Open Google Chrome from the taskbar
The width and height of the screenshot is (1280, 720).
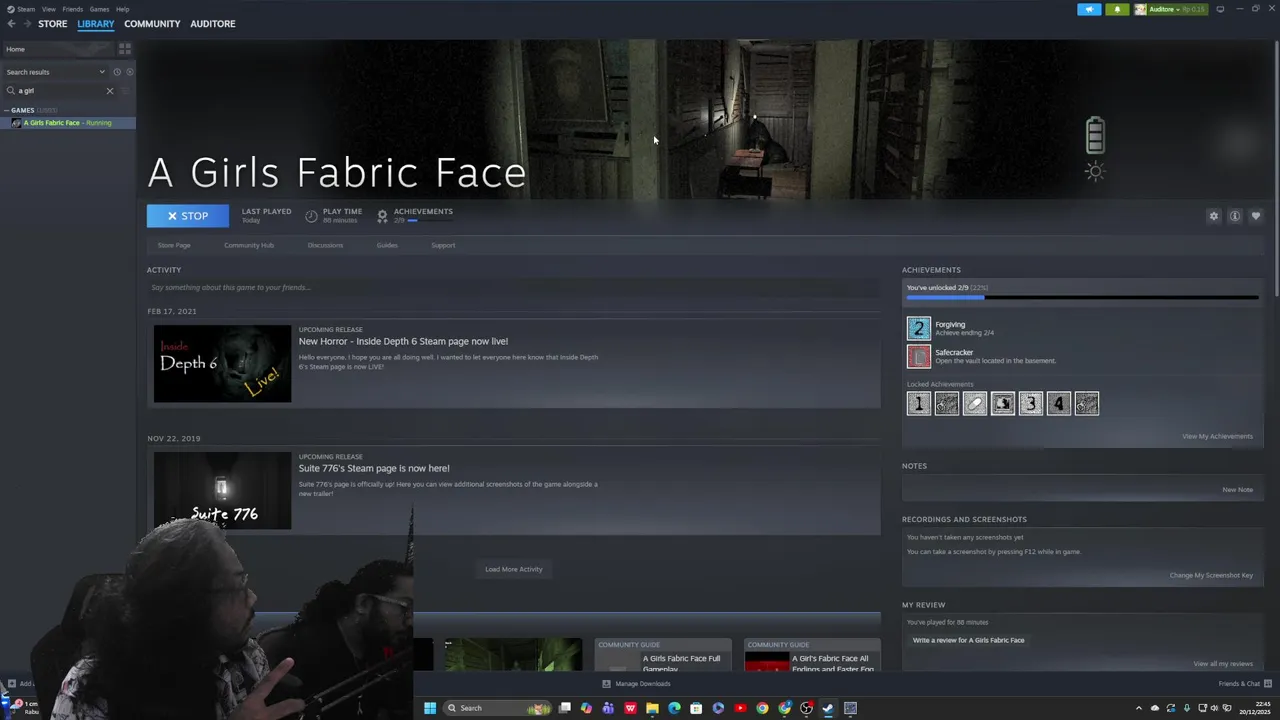click(762, 708)
